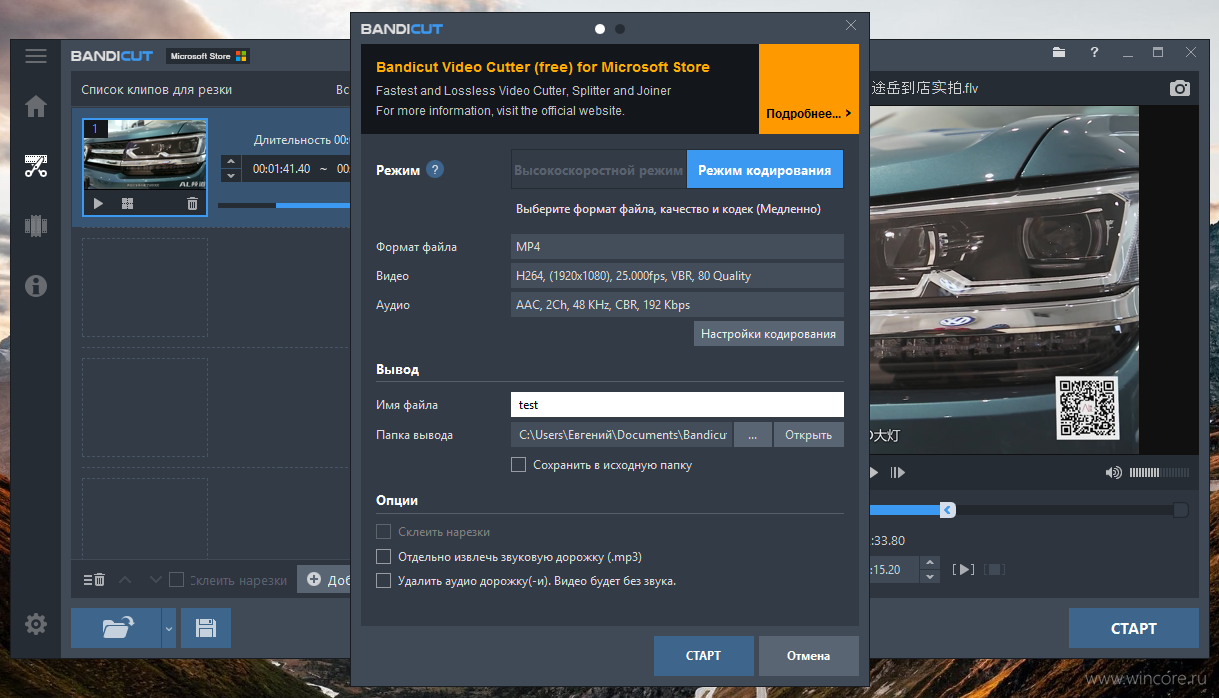This screenshot has height=698, width=1219.
Task: Select the Cut mode scissors icon
Action: [x=36, y=166]
